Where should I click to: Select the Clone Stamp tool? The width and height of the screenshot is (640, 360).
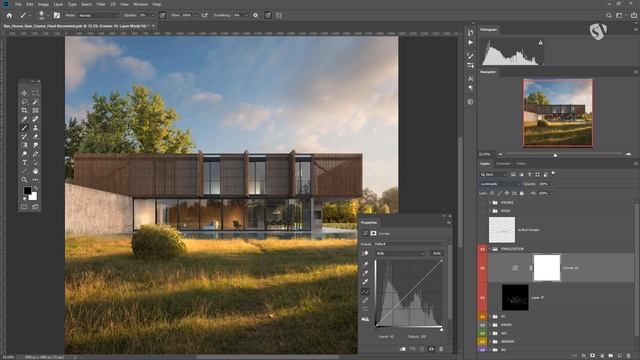(x=35, y=128)
